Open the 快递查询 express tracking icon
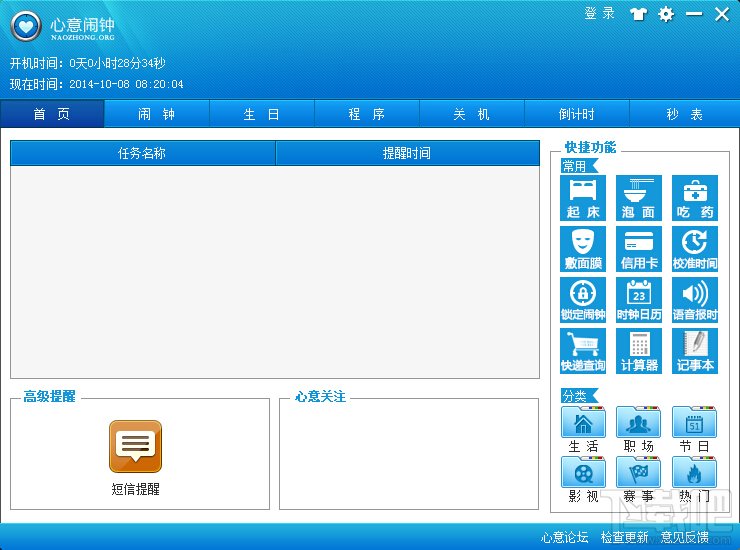Viewport: 740px width, 550px height. click(x=583, y=351)
